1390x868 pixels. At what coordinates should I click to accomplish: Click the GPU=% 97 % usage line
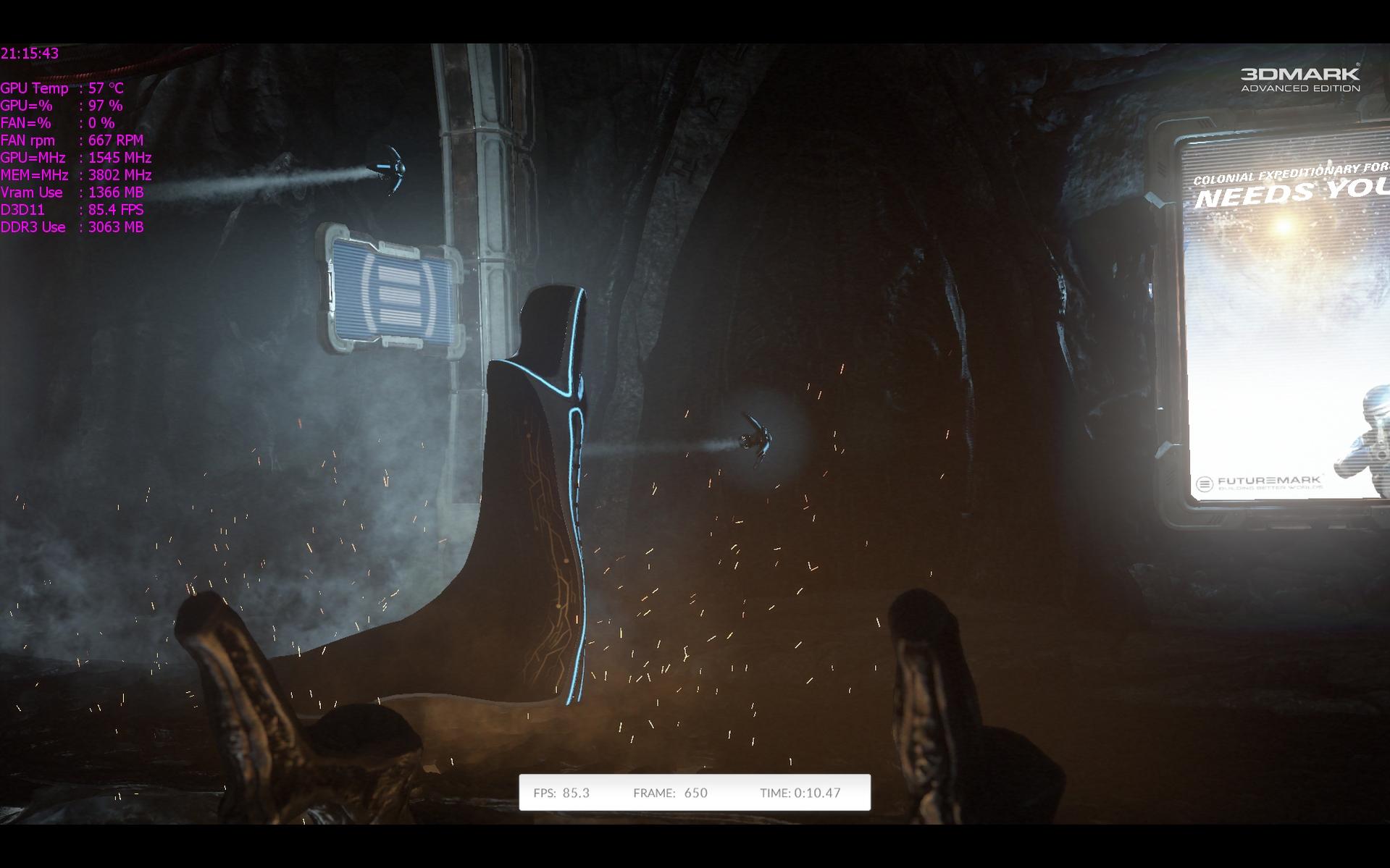pyautogui.click(x=62, y=106)
